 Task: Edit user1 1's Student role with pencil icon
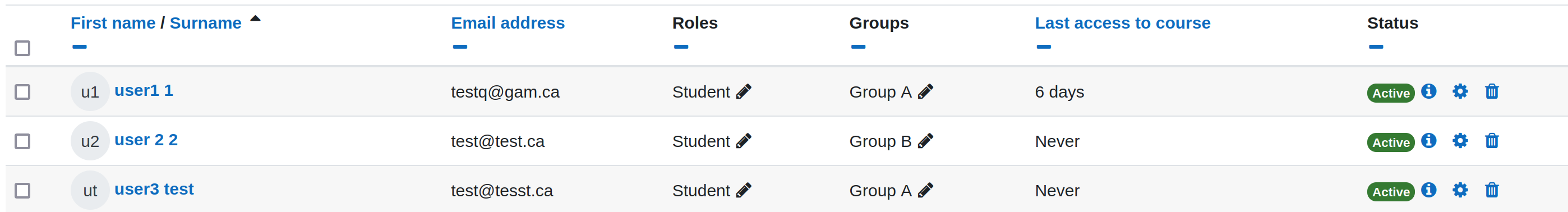(743, 92)
